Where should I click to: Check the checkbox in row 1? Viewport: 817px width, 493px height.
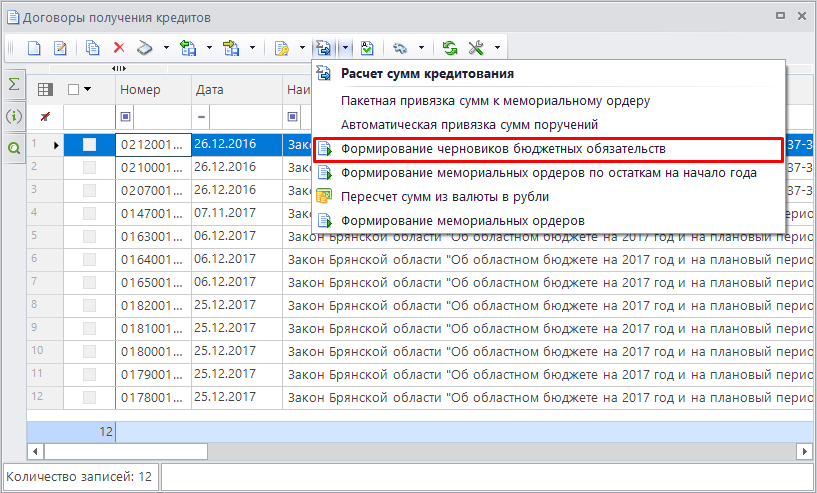click(89, 144)
